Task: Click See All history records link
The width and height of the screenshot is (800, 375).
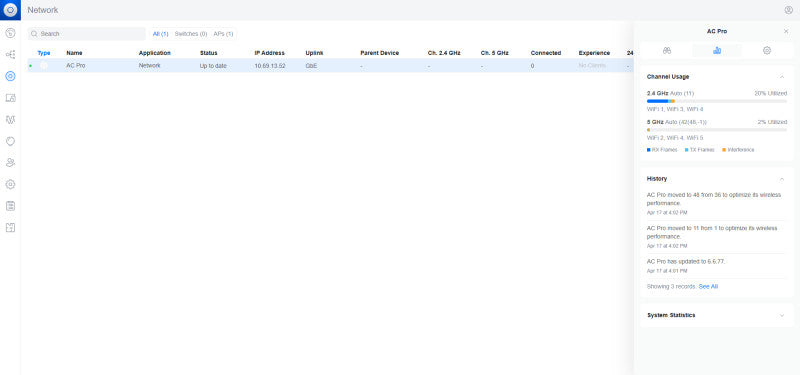Action: click(708, 287)
